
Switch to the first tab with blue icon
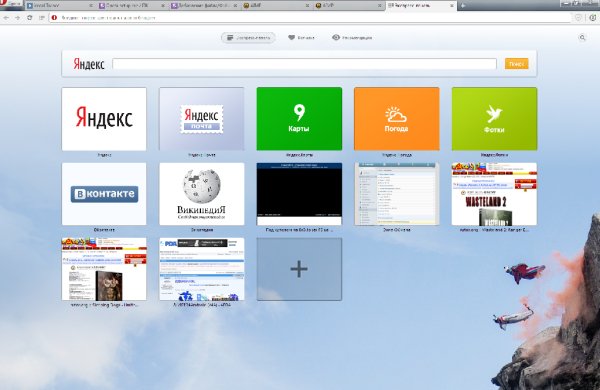[60, 5]
